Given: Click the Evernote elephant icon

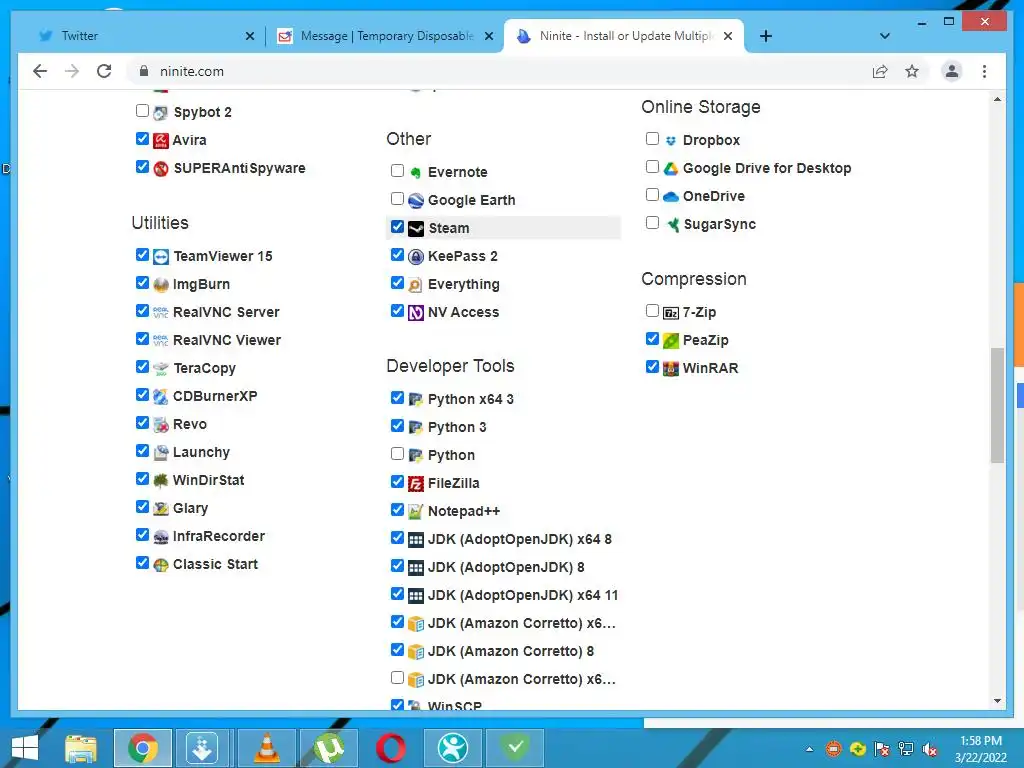Looking at the screenshot, I should (x=415, y=172).
